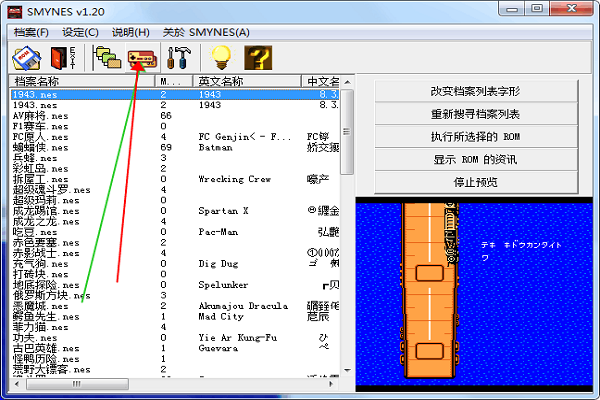Select the 吃豆.nes file
The image size is (600, 400).
(x=35, y=232)
